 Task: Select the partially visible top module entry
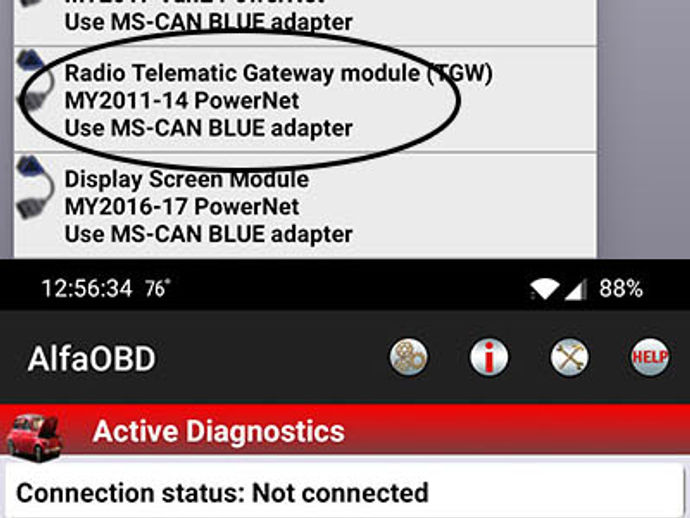click(x=305, y=22)
